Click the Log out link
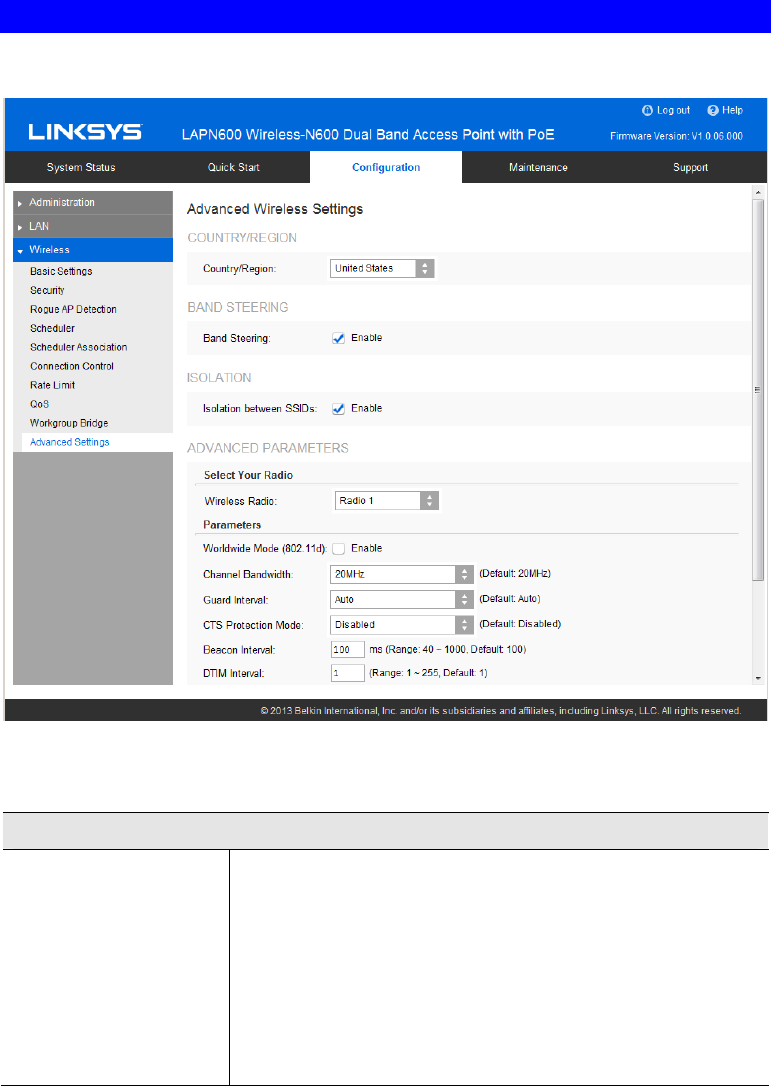Viewport: 771px width, 1086px height. click(666, 110)
